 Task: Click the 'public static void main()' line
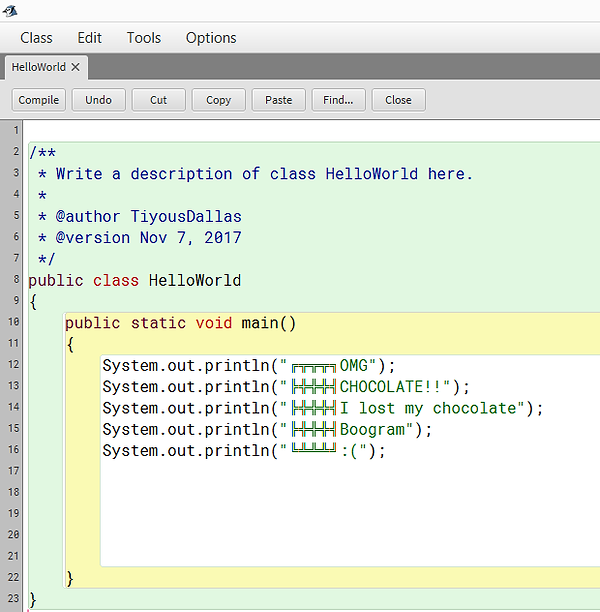180,323
